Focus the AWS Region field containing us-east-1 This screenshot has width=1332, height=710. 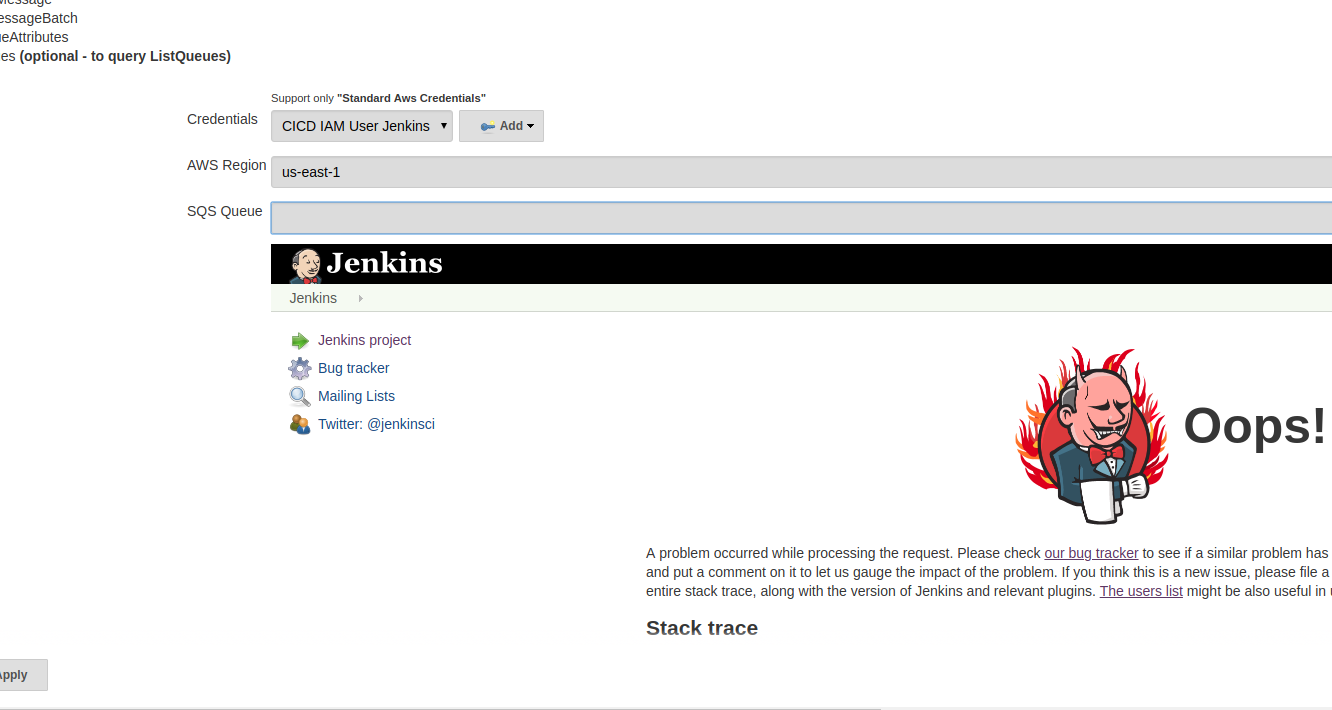[800, 172]
